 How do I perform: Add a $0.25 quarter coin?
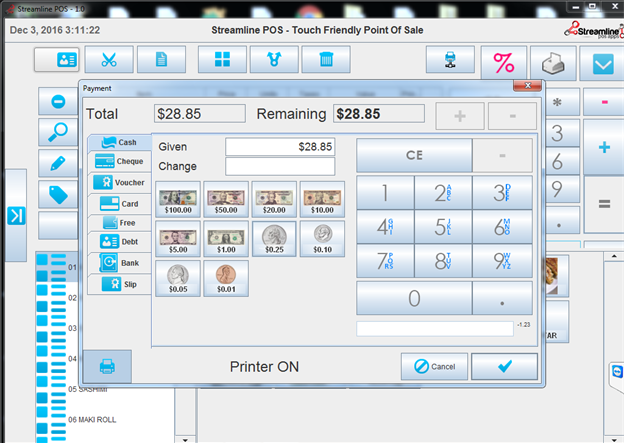pyautogui.click(x=274, y=239)
